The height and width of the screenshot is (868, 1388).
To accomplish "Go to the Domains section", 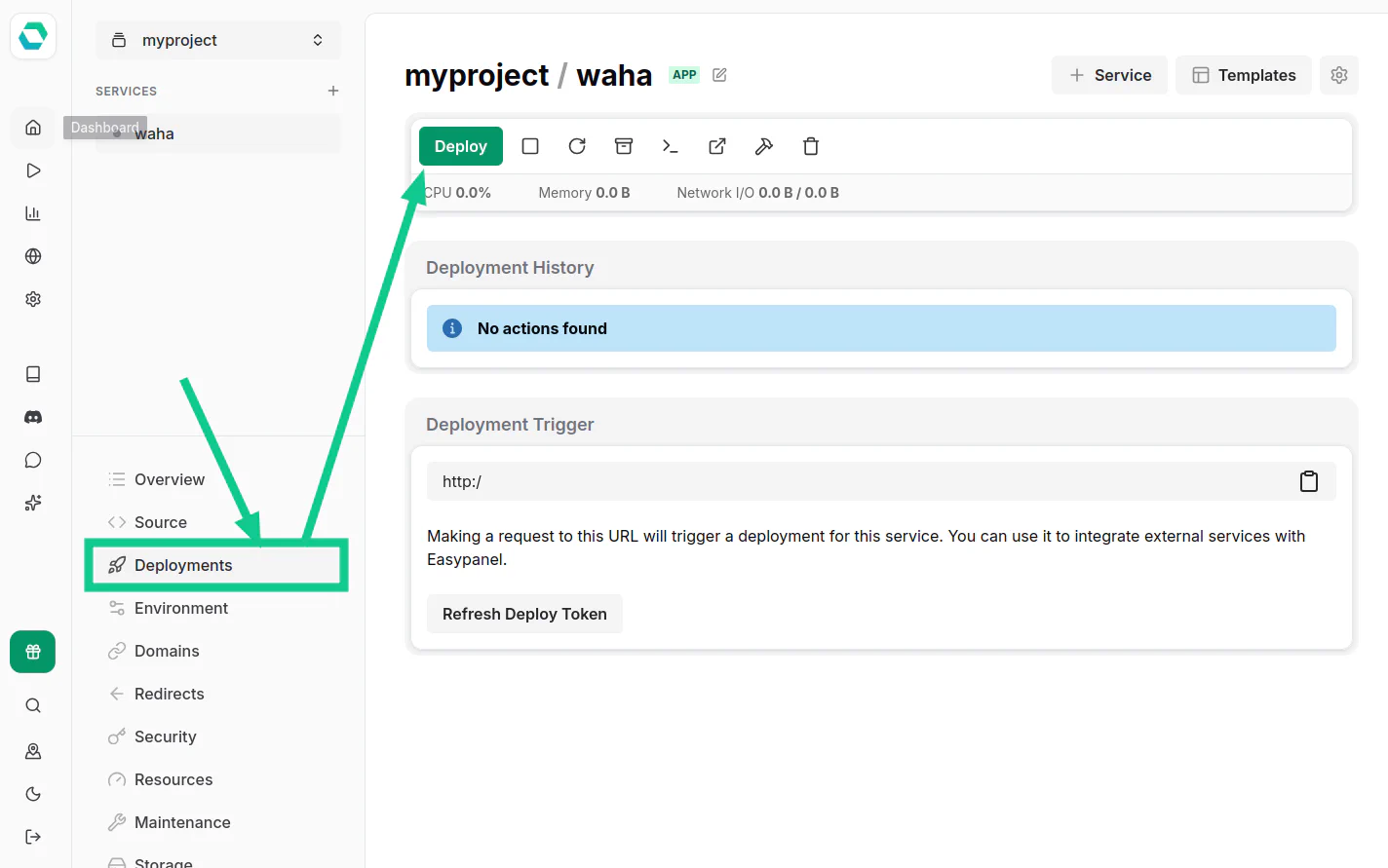I will 167,651.
